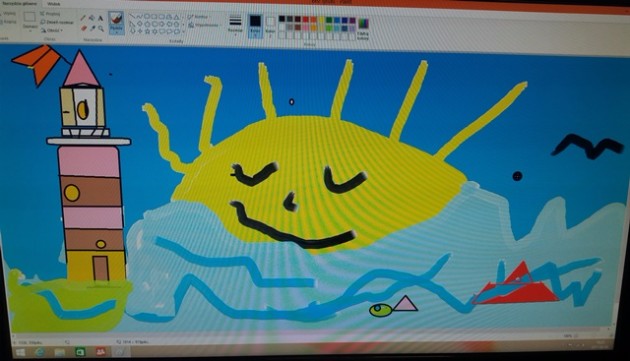The height and width of the screenshot is (361, 630).
Task: Activate the Eraser tool
Action: 84,28
